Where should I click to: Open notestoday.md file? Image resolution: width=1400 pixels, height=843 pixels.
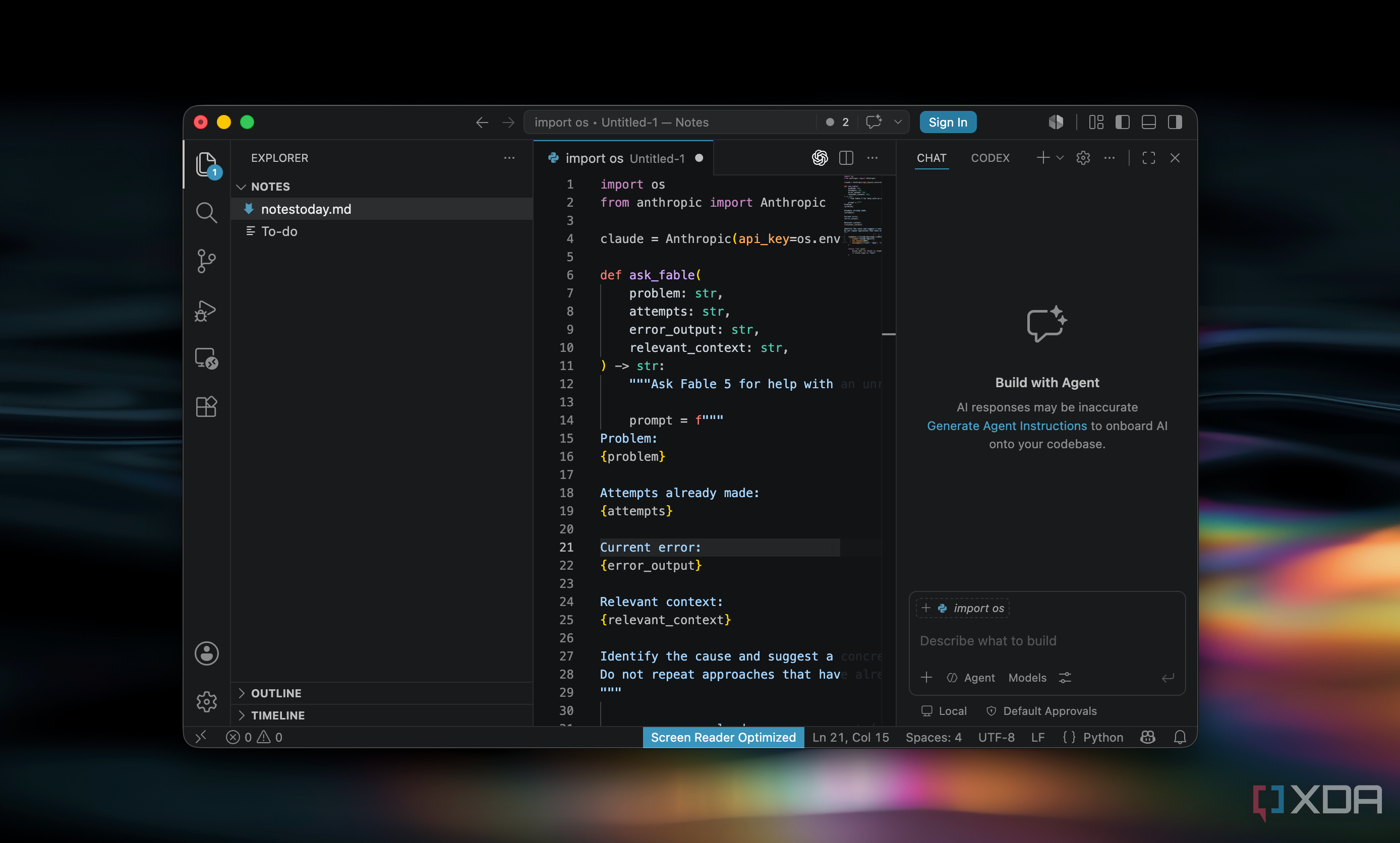click(x=382, y=209)
